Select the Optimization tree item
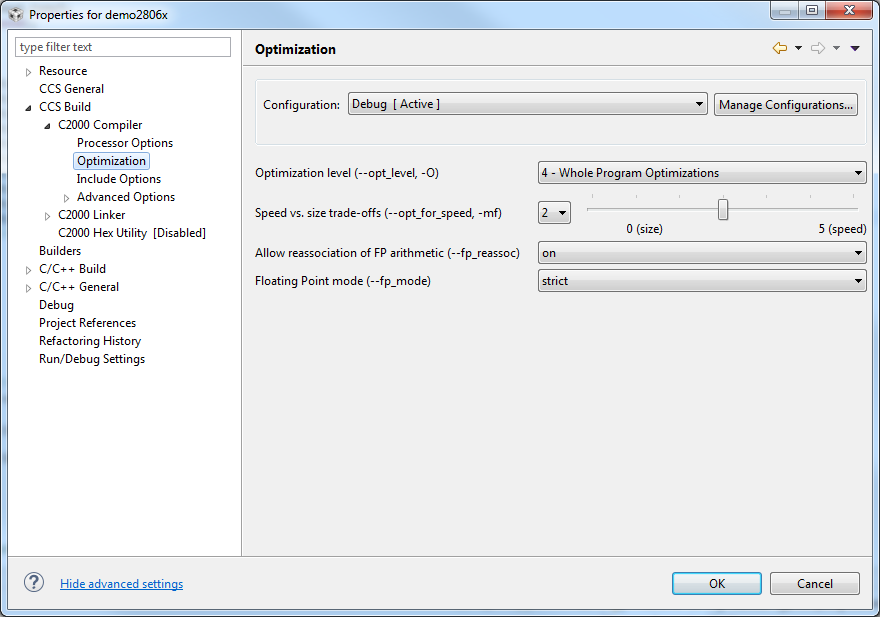The height and width of the screenshot is (617, 880). pyautogui.click(x=111, y=161)
